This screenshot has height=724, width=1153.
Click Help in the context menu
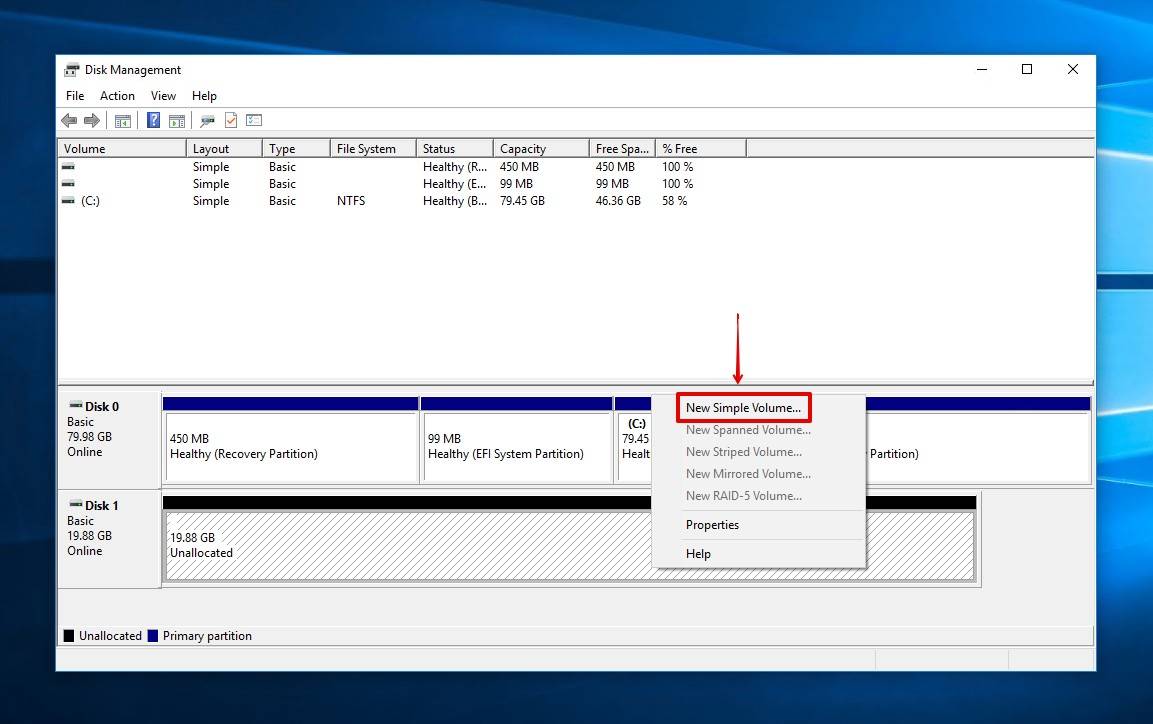698,554
